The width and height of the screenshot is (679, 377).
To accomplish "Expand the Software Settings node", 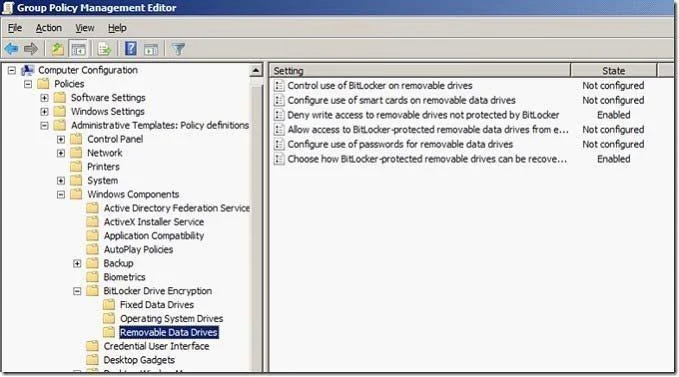I will pyautogui.click(x=45, y=98).
